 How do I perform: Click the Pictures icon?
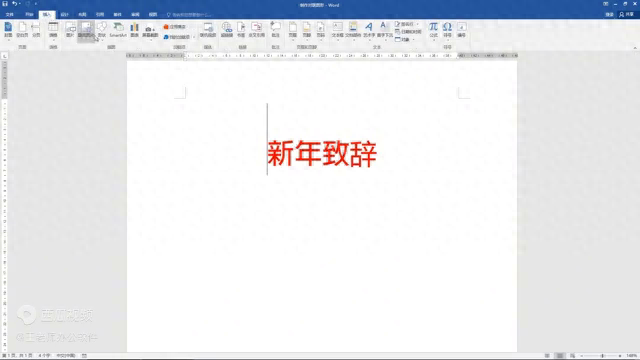[70, 30]
